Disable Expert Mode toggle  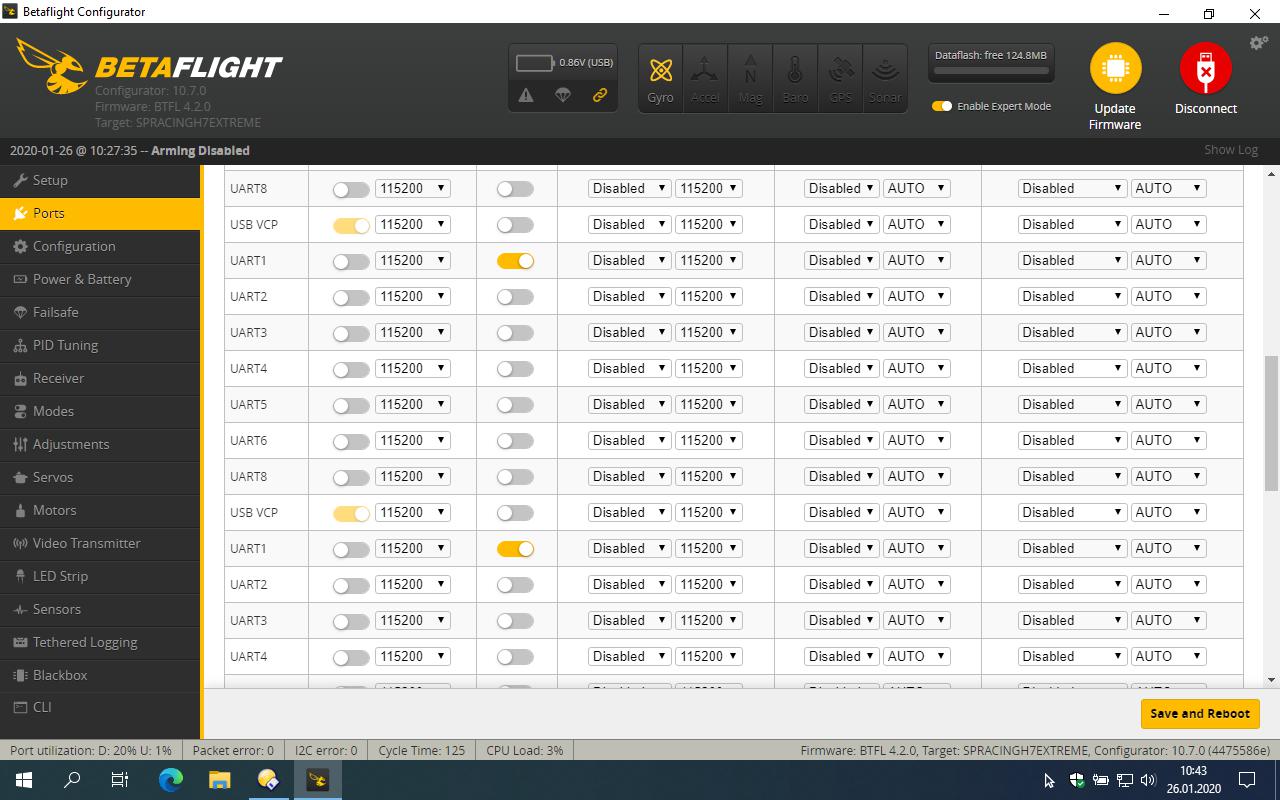941,105
